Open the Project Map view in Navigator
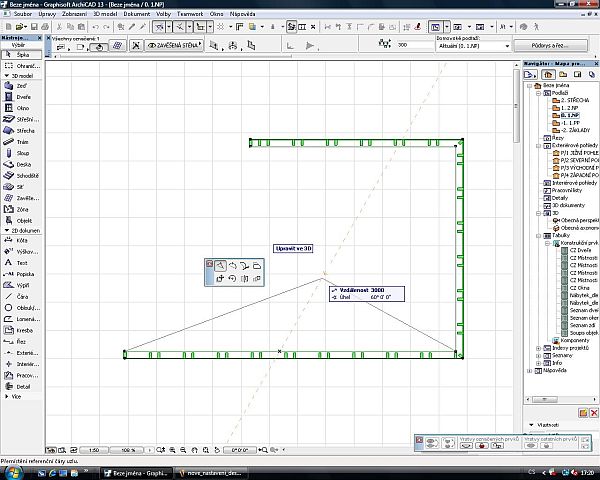This screenshot has width=600, height=480. click(548, 75)
